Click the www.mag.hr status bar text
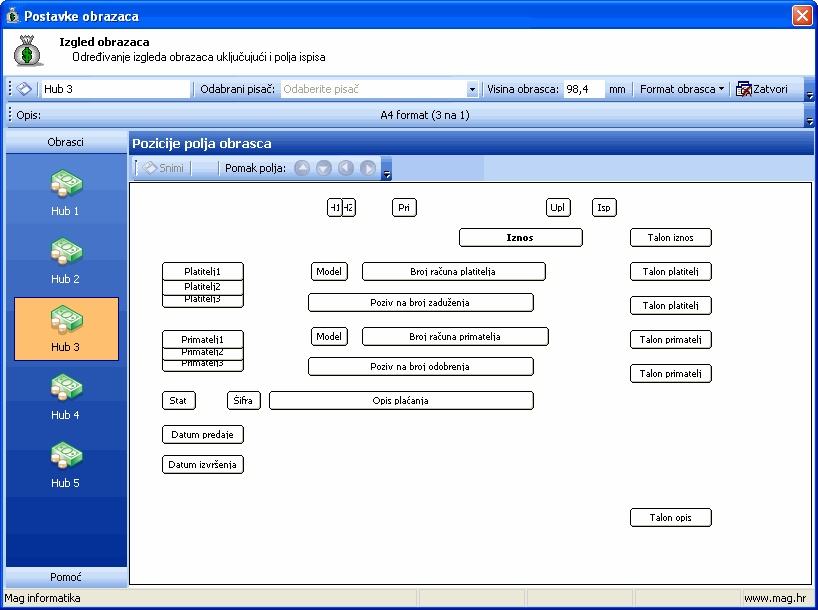Screen dimensions: 818x610 [775, 599]
